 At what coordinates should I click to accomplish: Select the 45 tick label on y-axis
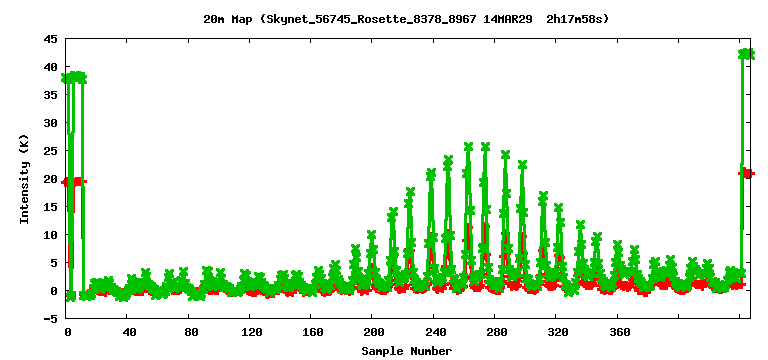(x=51, y=39)
